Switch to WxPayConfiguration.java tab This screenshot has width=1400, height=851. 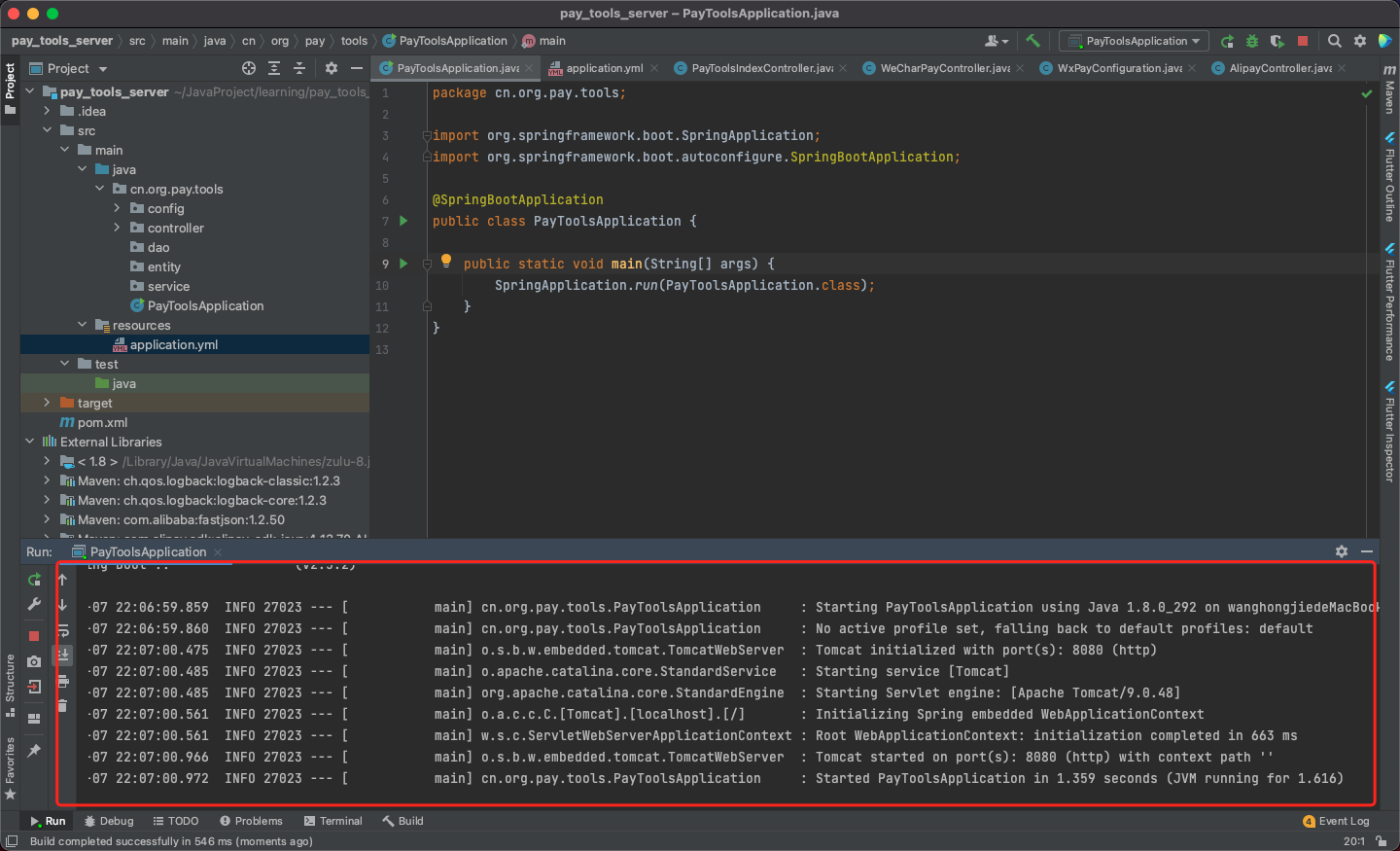pyautogui.click(x=1119, y=68)
